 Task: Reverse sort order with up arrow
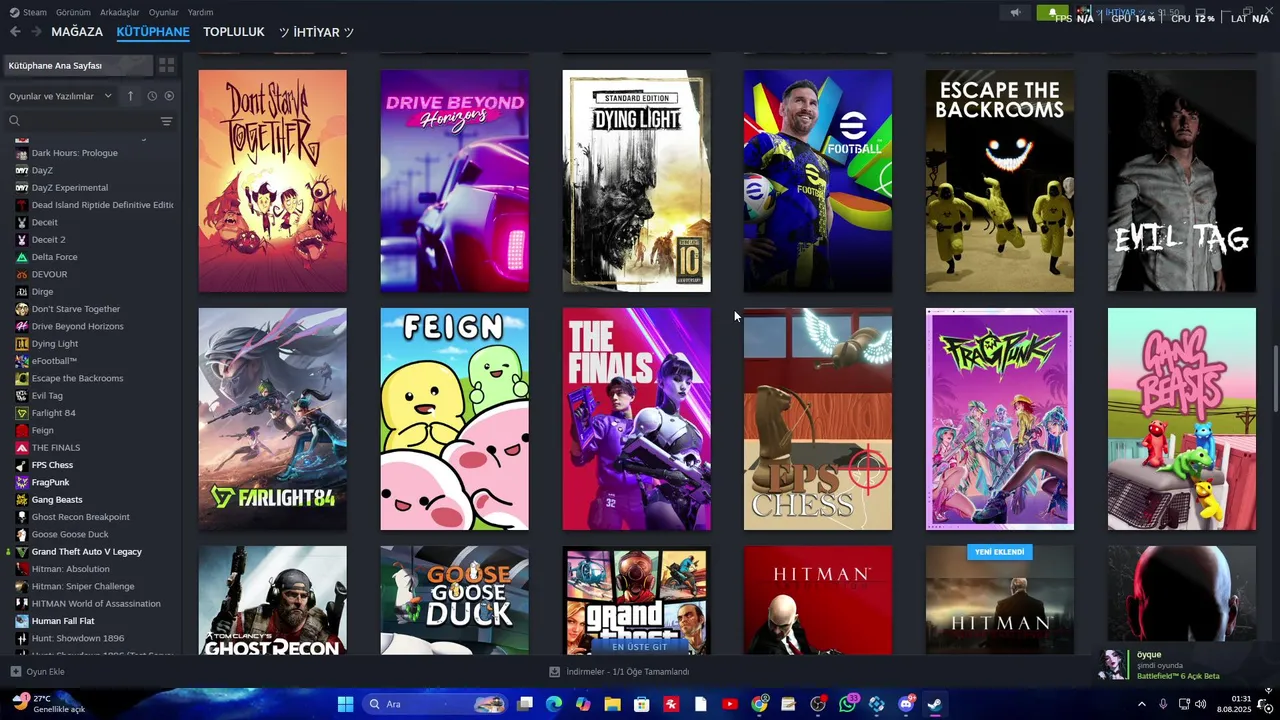[x=130, y=96]
